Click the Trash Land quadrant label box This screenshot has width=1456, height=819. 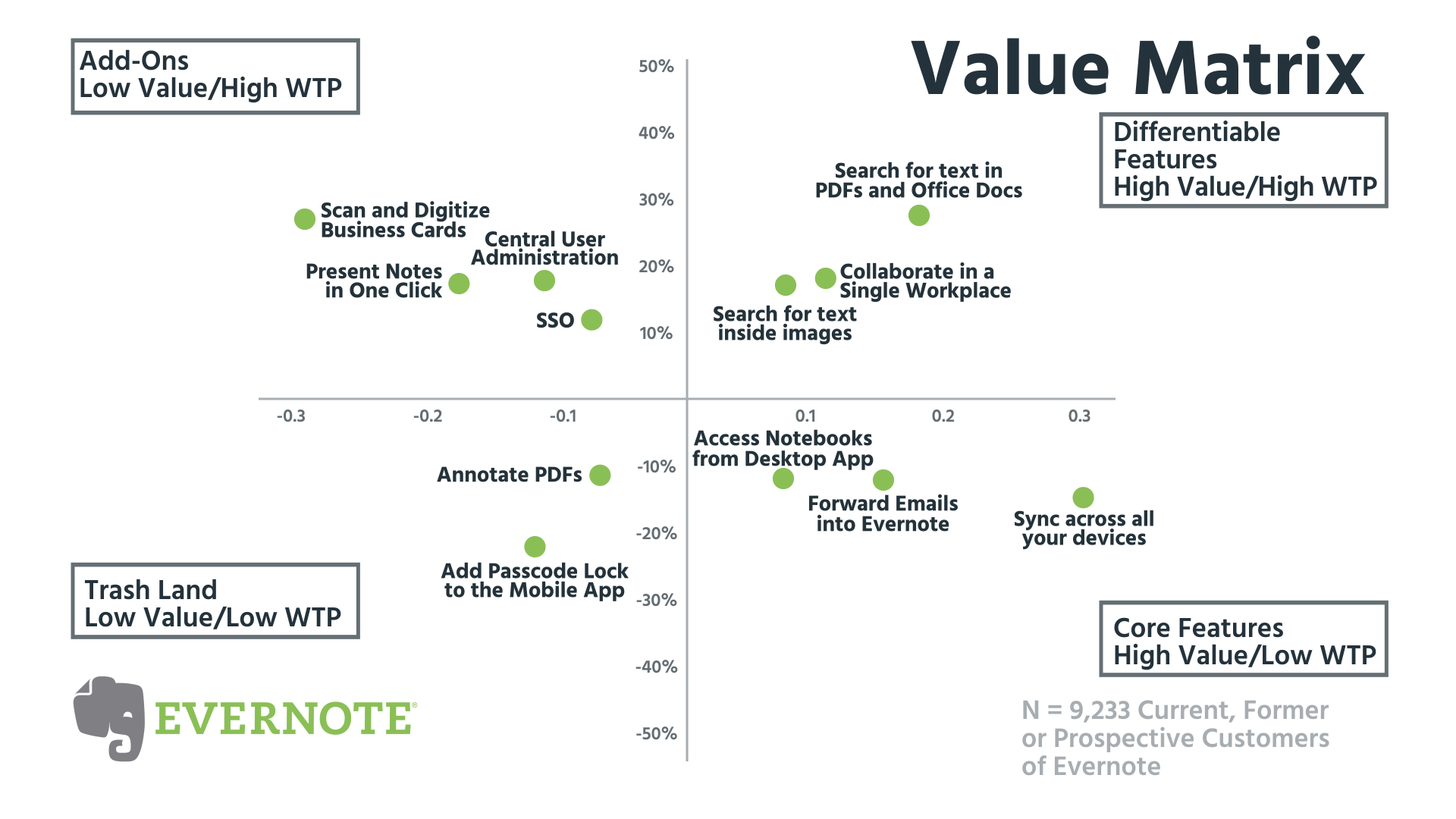(215, 601)
